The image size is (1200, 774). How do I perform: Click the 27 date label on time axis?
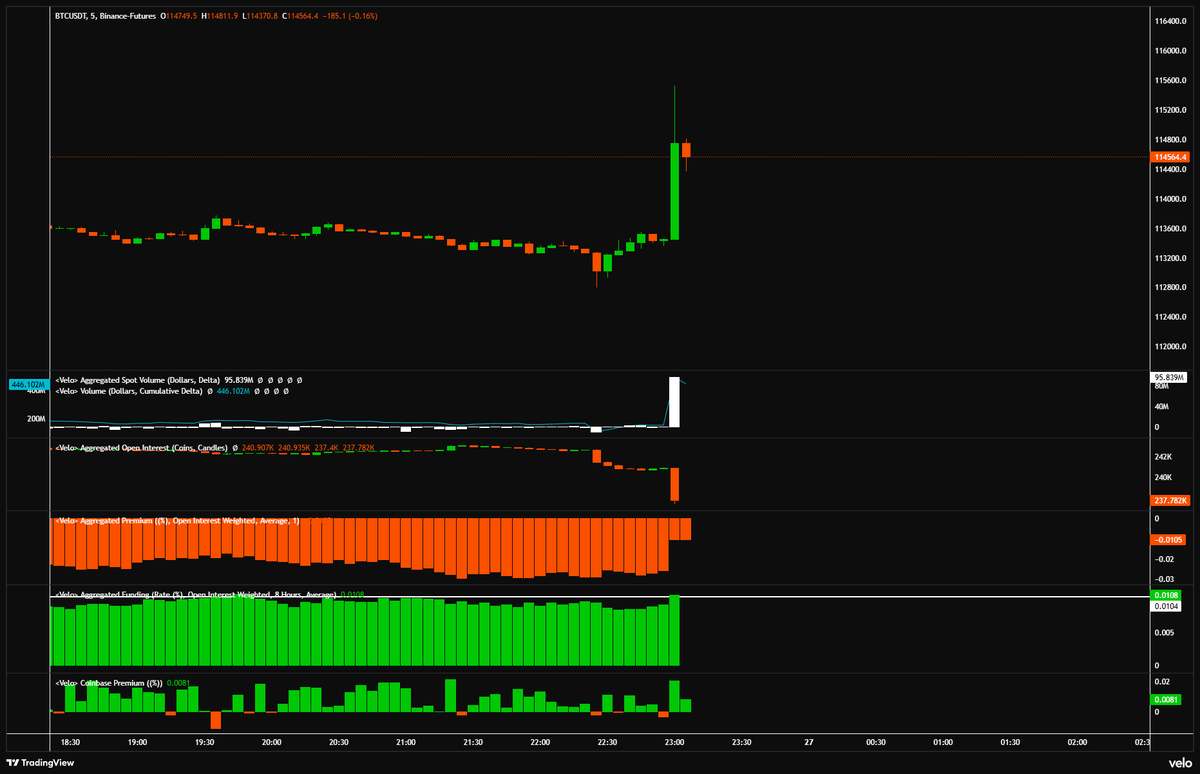tap(809, 743)
